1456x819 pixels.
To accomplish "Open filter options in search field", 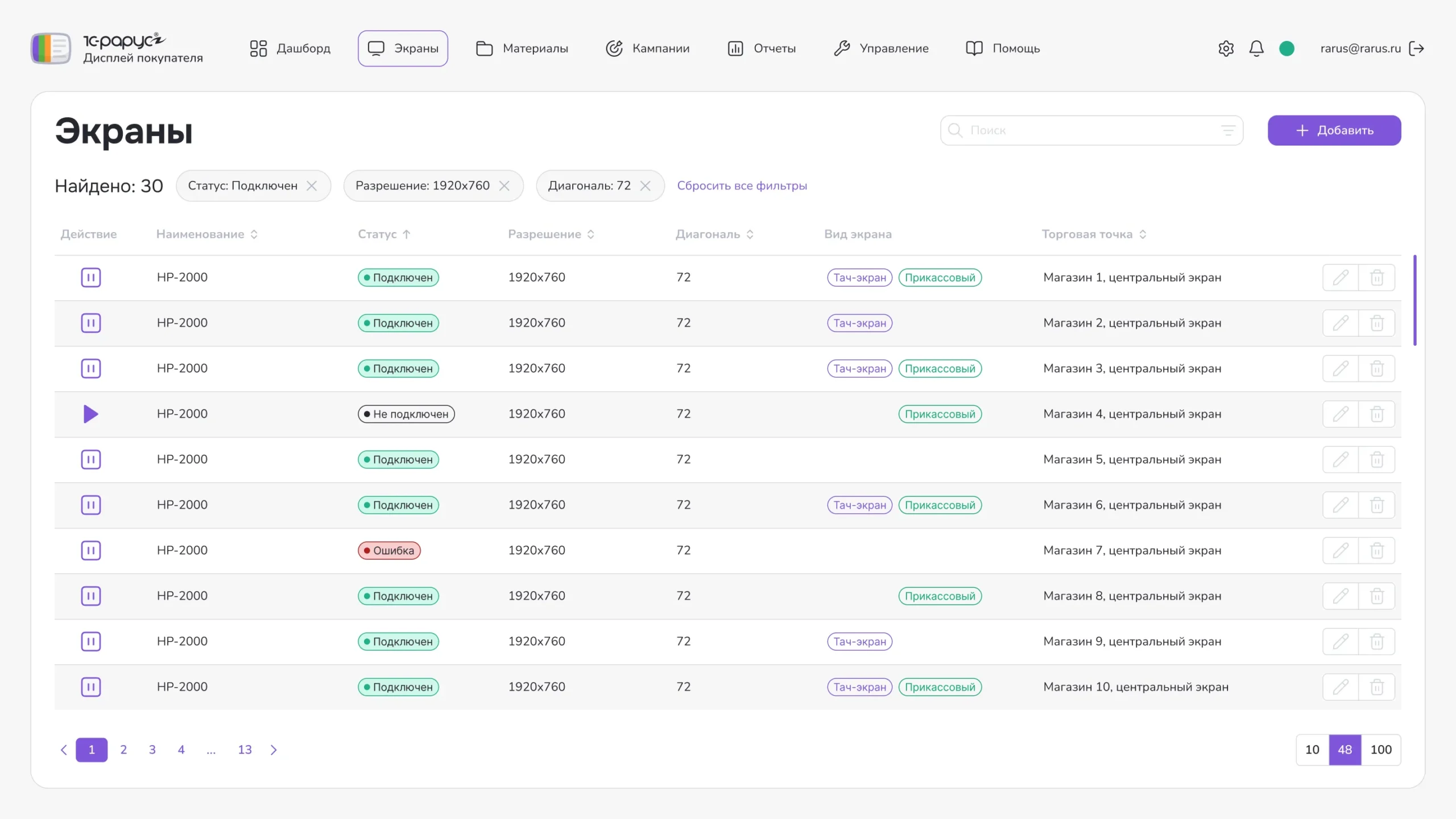I will pos(1228,130).
